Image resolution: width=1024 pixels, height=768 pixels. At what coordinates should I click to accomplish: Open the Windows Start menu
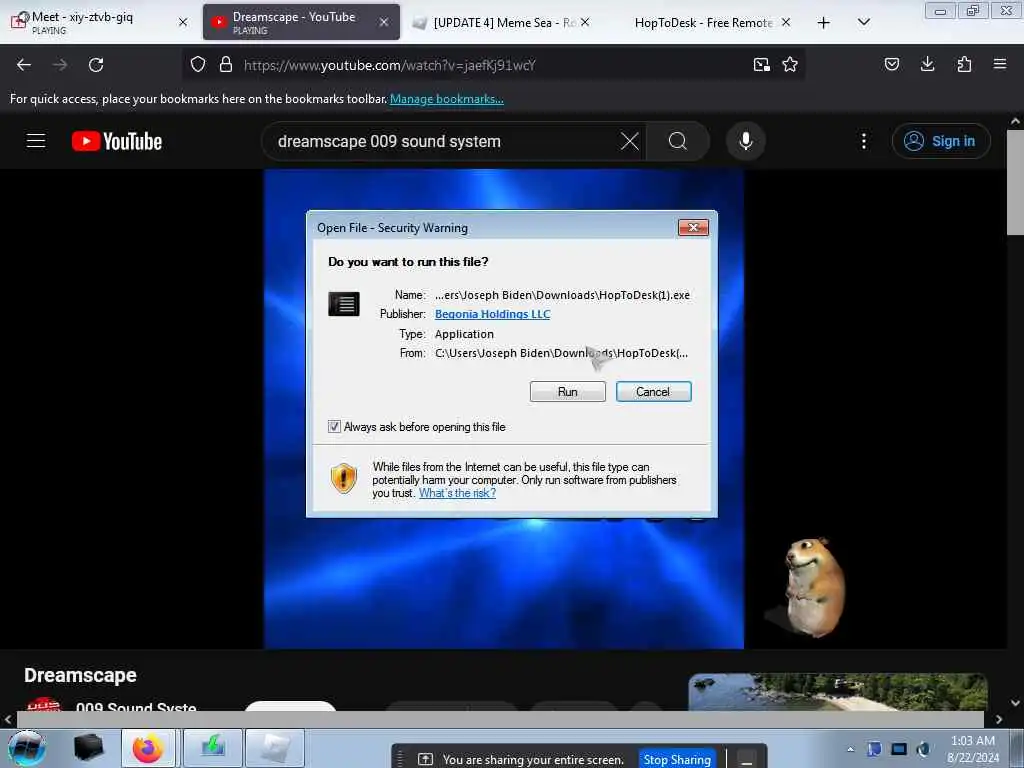27,748
